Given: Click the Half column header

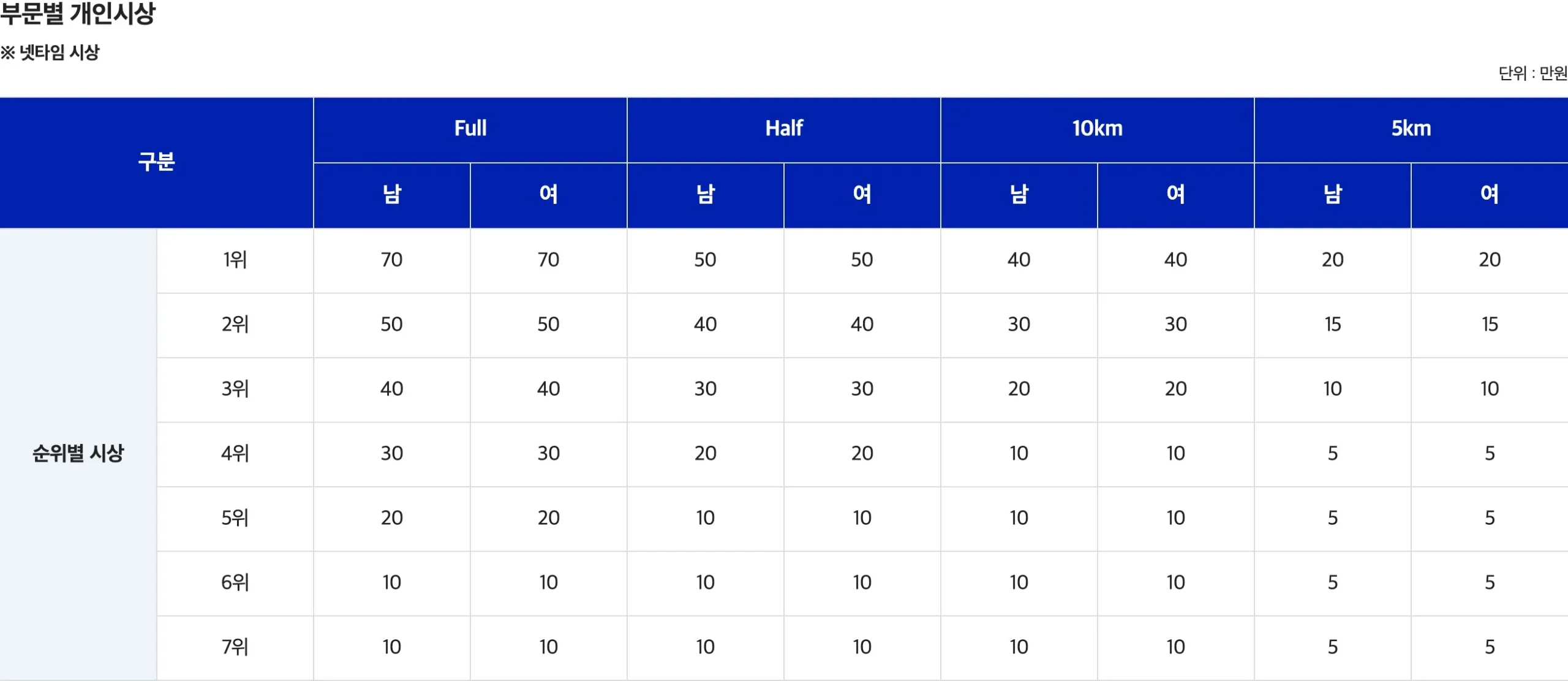Looking at the screenshot, I should (783, 129).
